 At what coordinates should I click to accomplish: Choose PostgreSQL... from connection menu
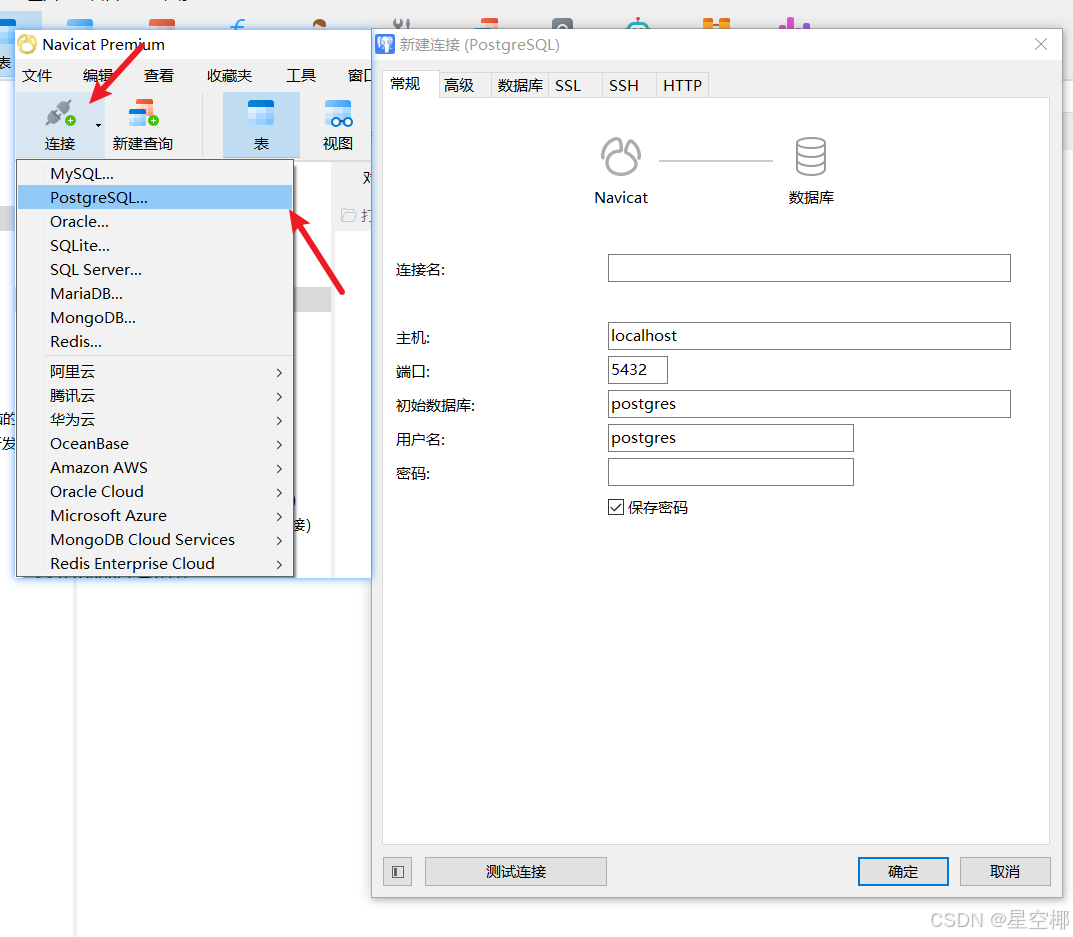[x=155, y=197]
